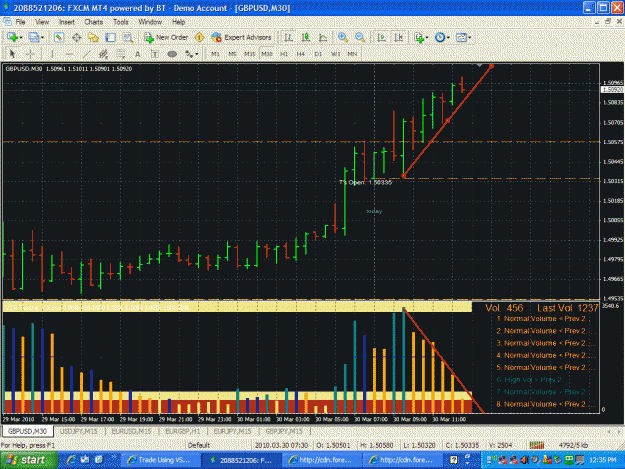Open the Navigator folder-star icon

coord(93,37)
